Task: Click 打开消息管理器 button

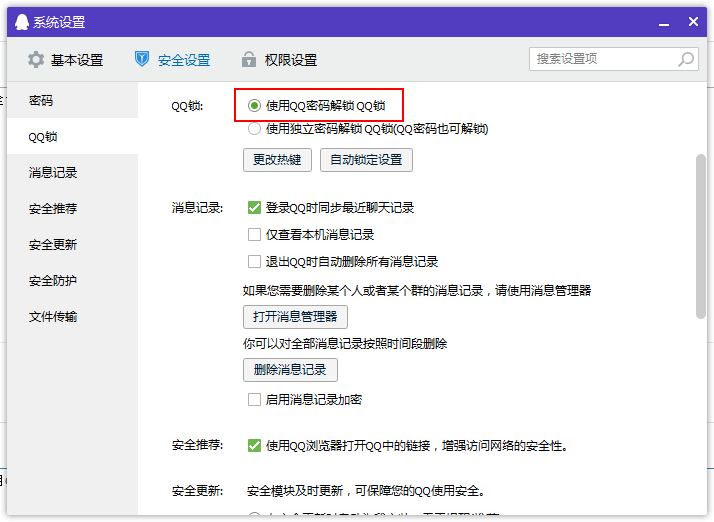Action: tap(295, 317)
